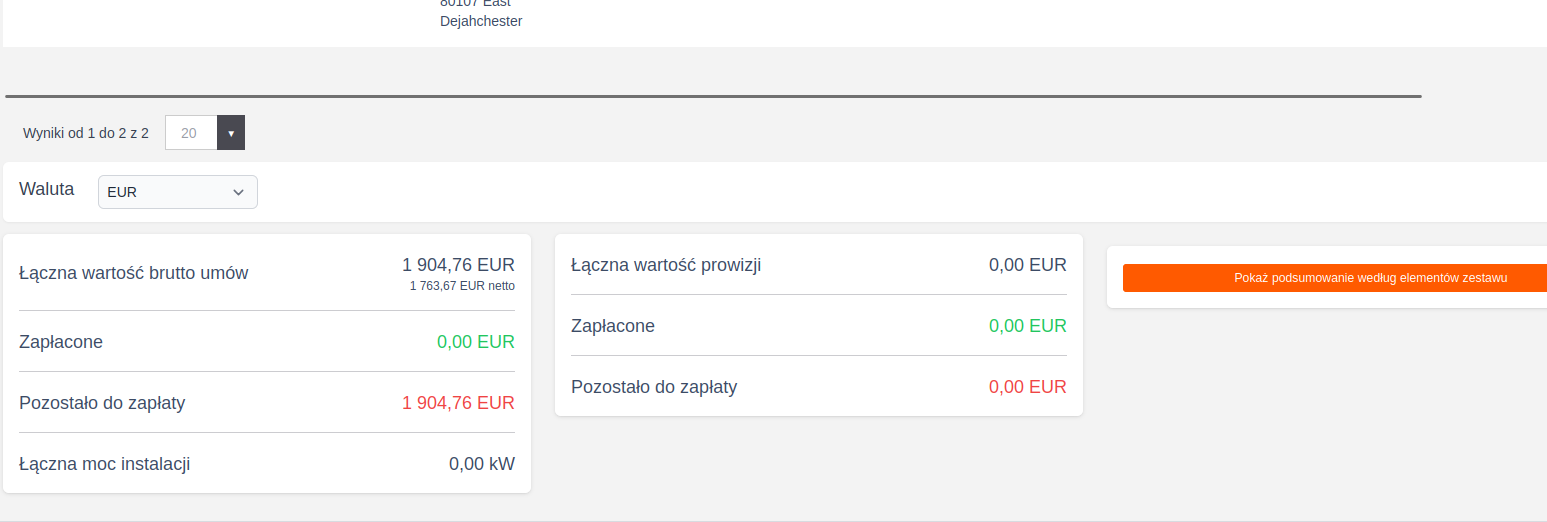Click the black 0,00 EUR commission total
The width and height of the screenshot is (1547, 522).
coord(1027,265)
